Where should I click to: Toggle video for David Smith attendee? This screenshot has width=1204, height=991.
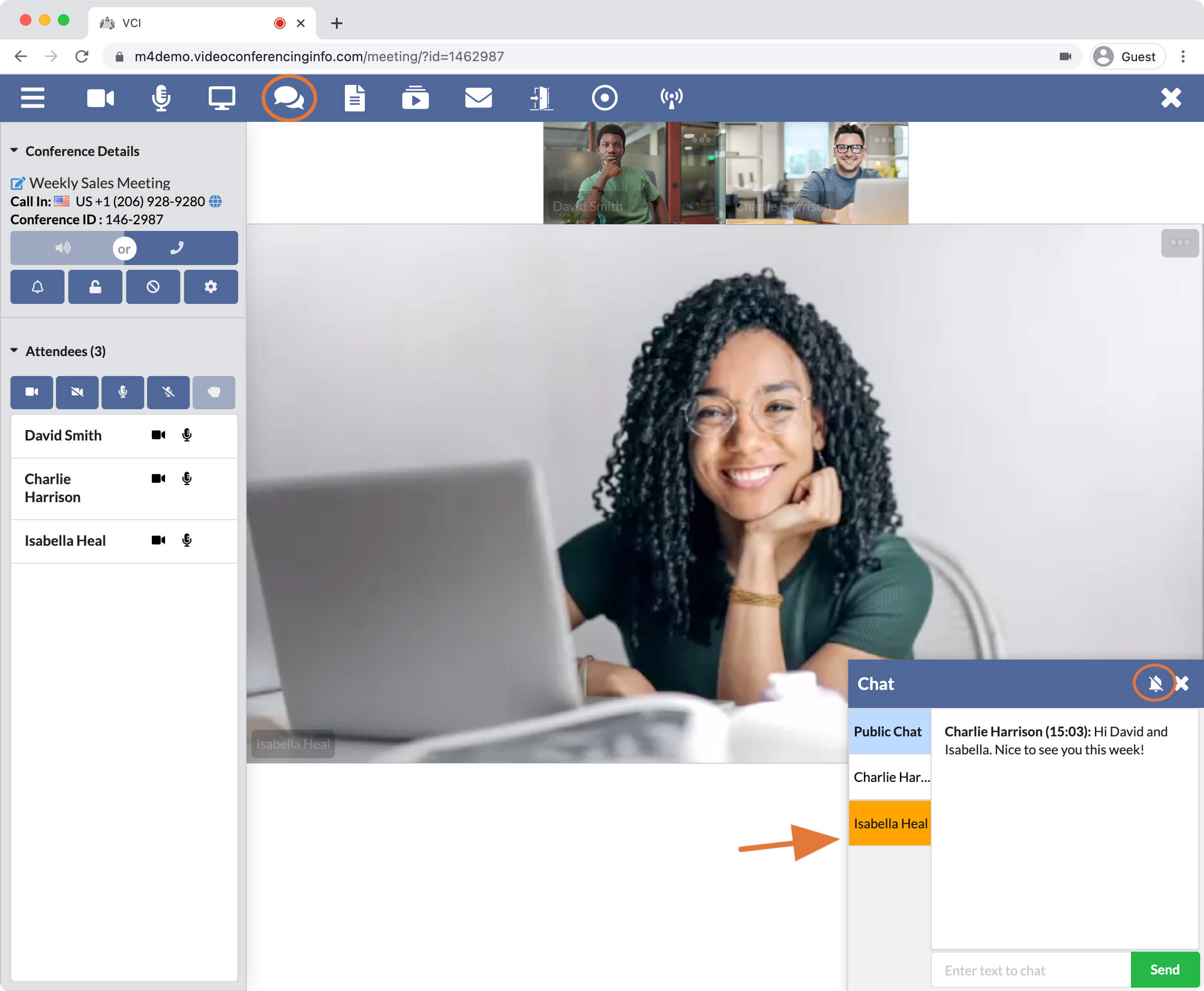[157, 435]
